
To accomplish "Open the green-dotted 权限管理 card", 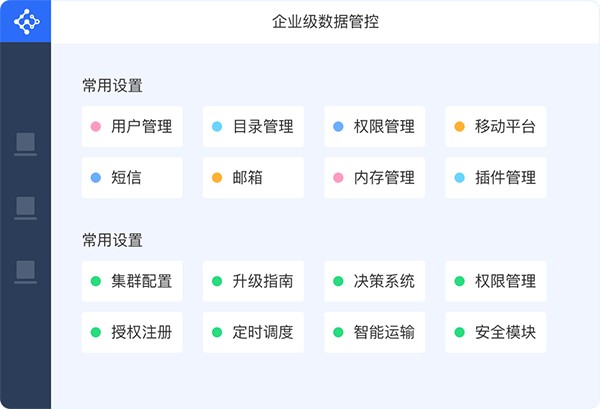I will click(495, 281).
